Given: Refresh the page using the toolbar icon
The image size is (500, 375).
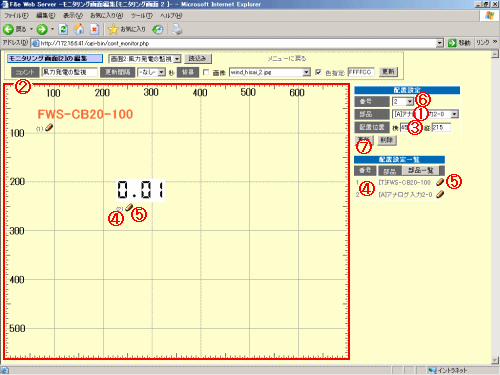Looking at the screenshot, I should [x=63, y=29].
